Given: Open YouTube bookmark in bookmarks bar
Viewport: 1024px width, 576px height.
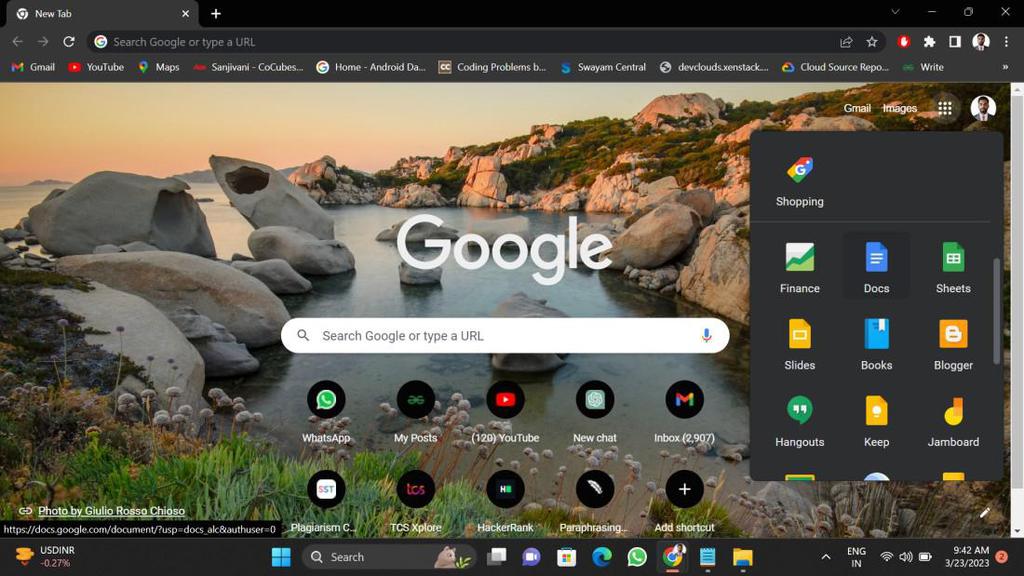Looking at the screenshot, I should click(96, 67).
